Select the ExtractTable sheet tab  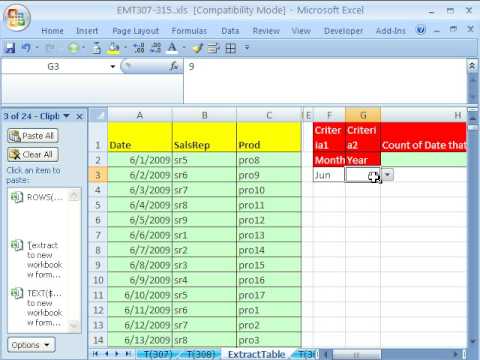(256, 354)
